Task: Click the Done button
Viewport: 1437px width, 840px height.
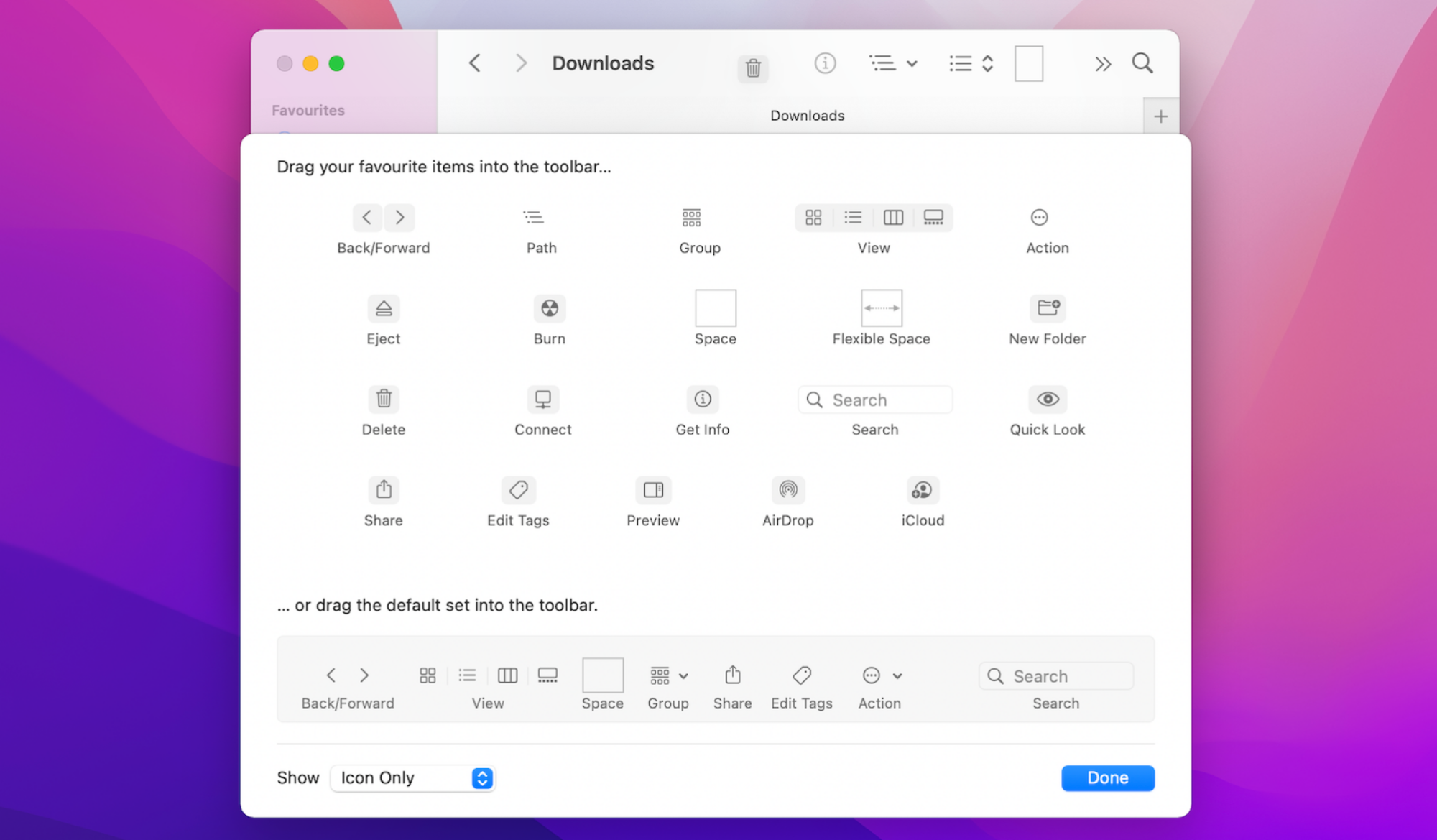Action: 1107,778
